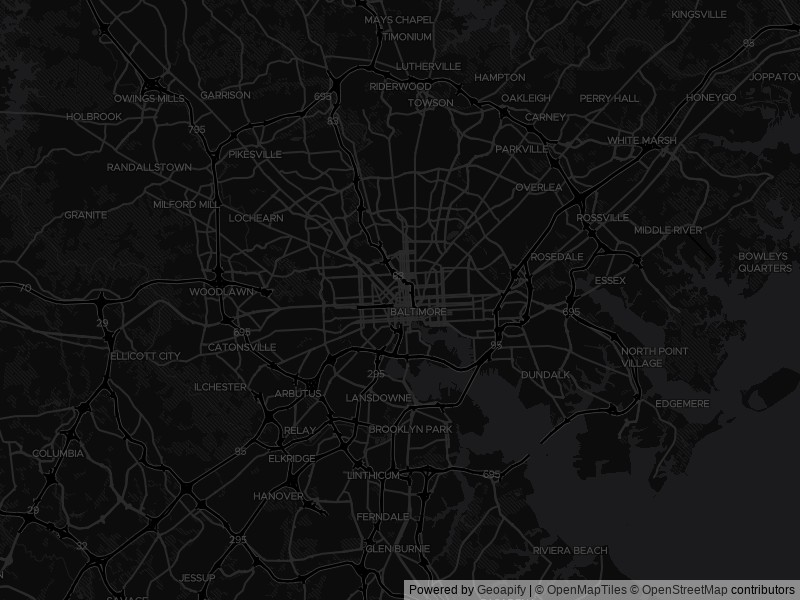
Task: Click the ESSEX label
Action: click(610, 281)
